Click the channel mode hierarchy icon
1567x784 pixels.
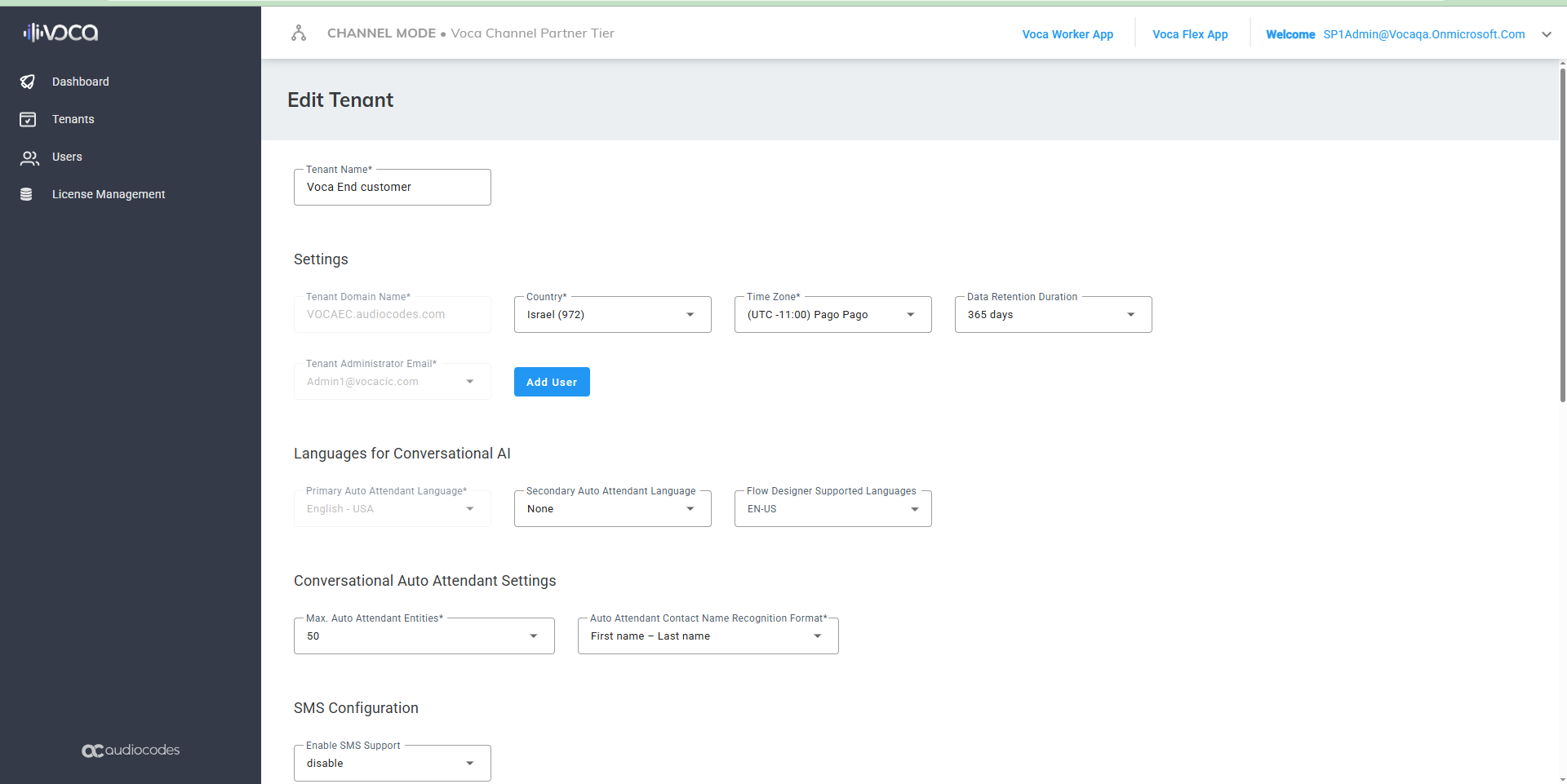(299, 33)
